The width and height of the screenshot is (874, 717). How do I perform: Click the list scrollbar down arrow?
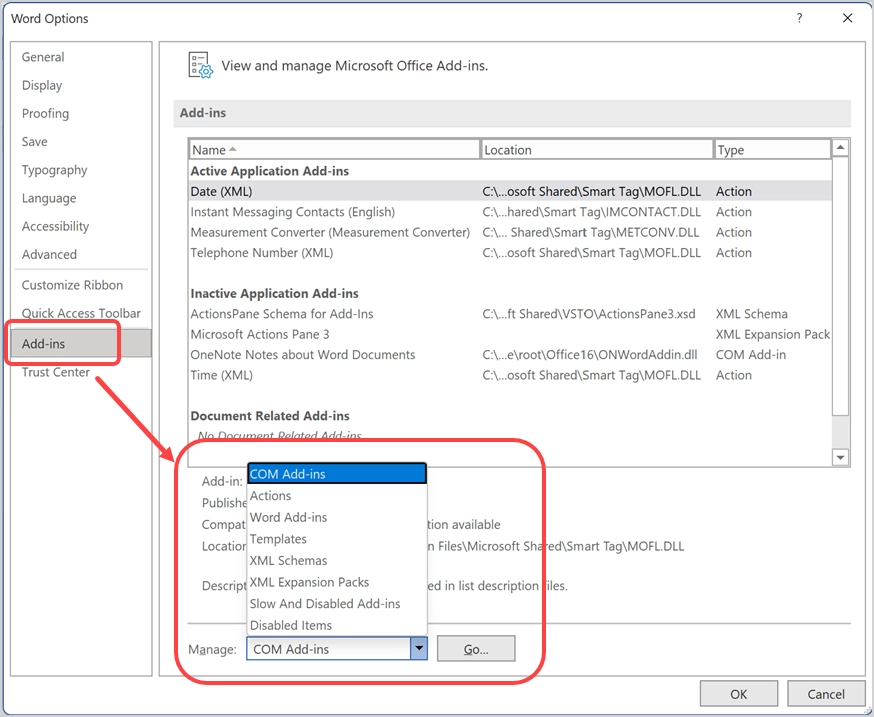click(840, 458)
